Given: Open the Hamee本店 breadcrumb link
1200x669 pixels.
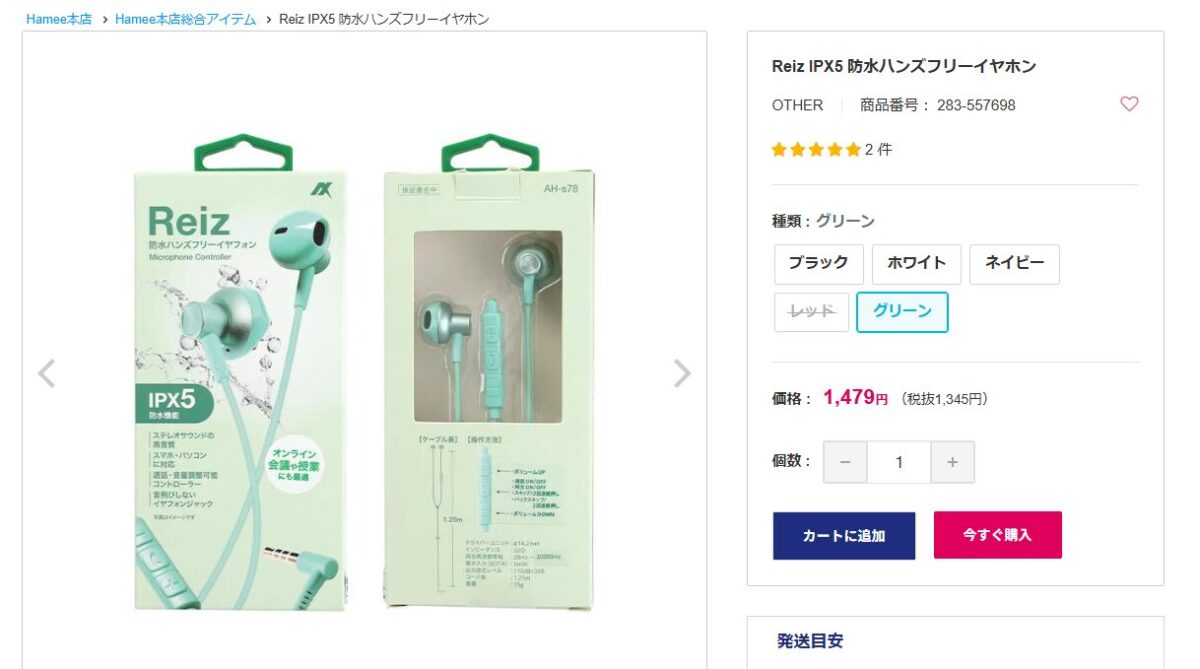Looking at the screenshot, I should pyautogui.click(x=59, y=19).
